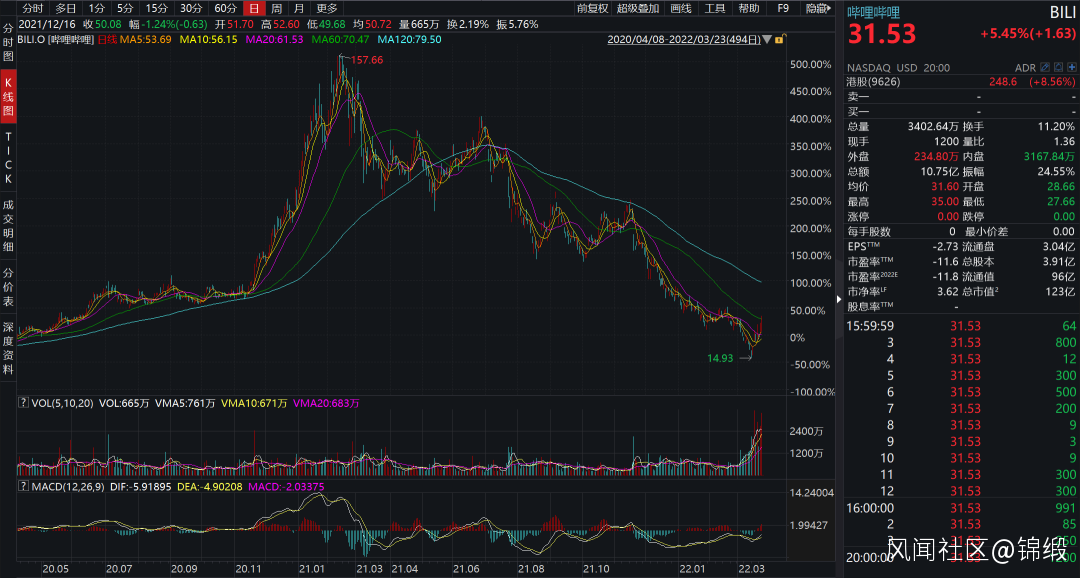Open the 成交明细 side tab
Screen dimensions: 1080x578
point(8,226)
